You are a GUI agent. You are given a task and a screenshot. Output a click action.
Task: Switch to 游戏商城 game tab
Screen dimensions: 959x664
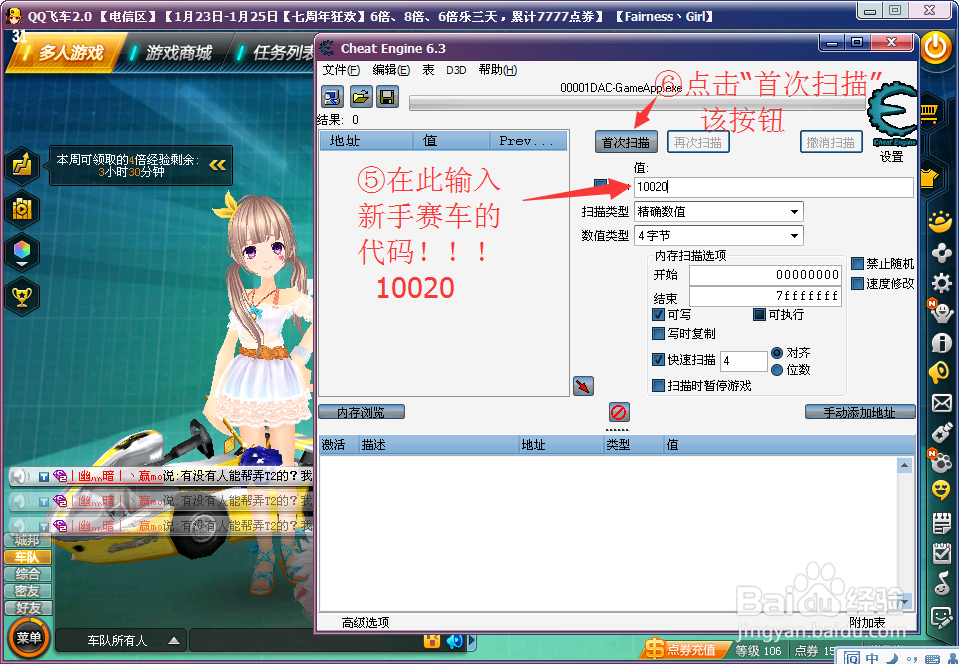pos(177,53)
